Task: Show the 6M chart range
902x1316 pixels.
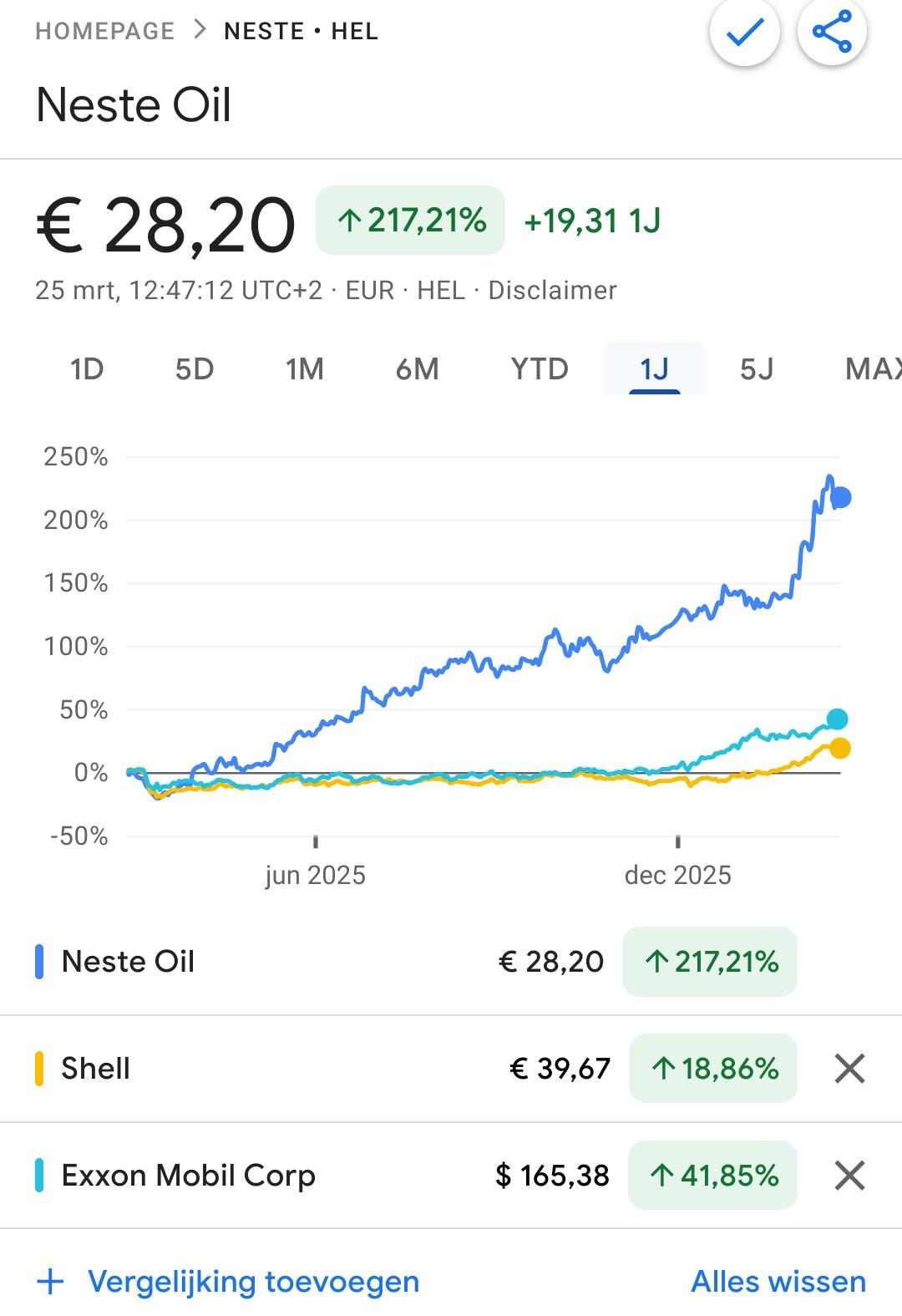Action: (x=417, y=368)
